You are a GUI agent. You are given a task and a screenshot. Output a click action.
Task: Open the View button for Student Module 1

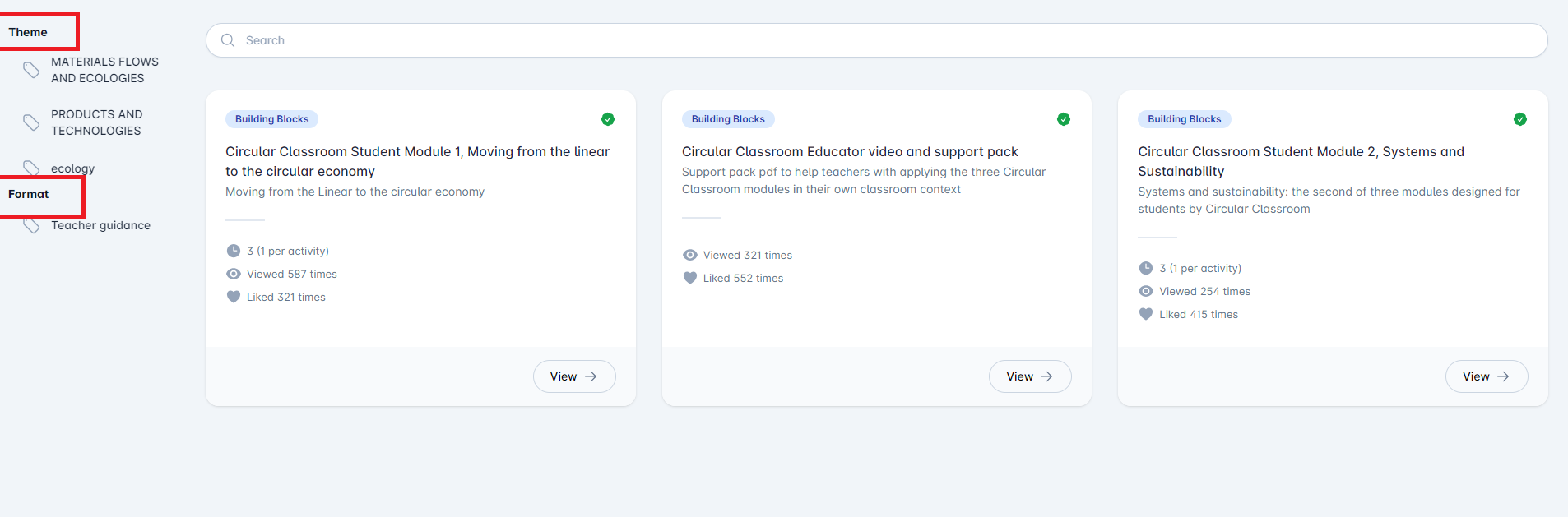pos(573,376)
